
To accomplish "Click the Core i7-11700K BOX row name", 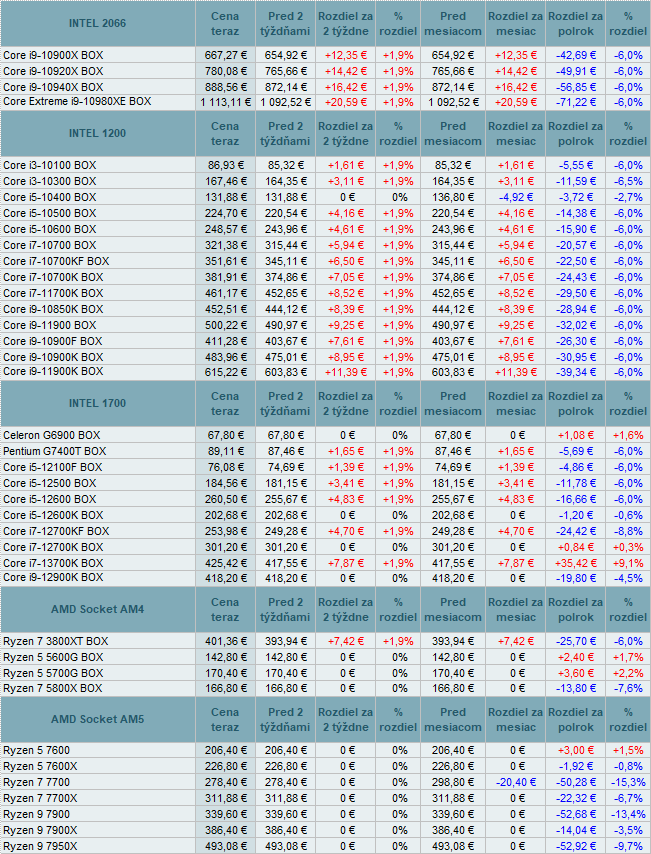I will tap(53, 294).
